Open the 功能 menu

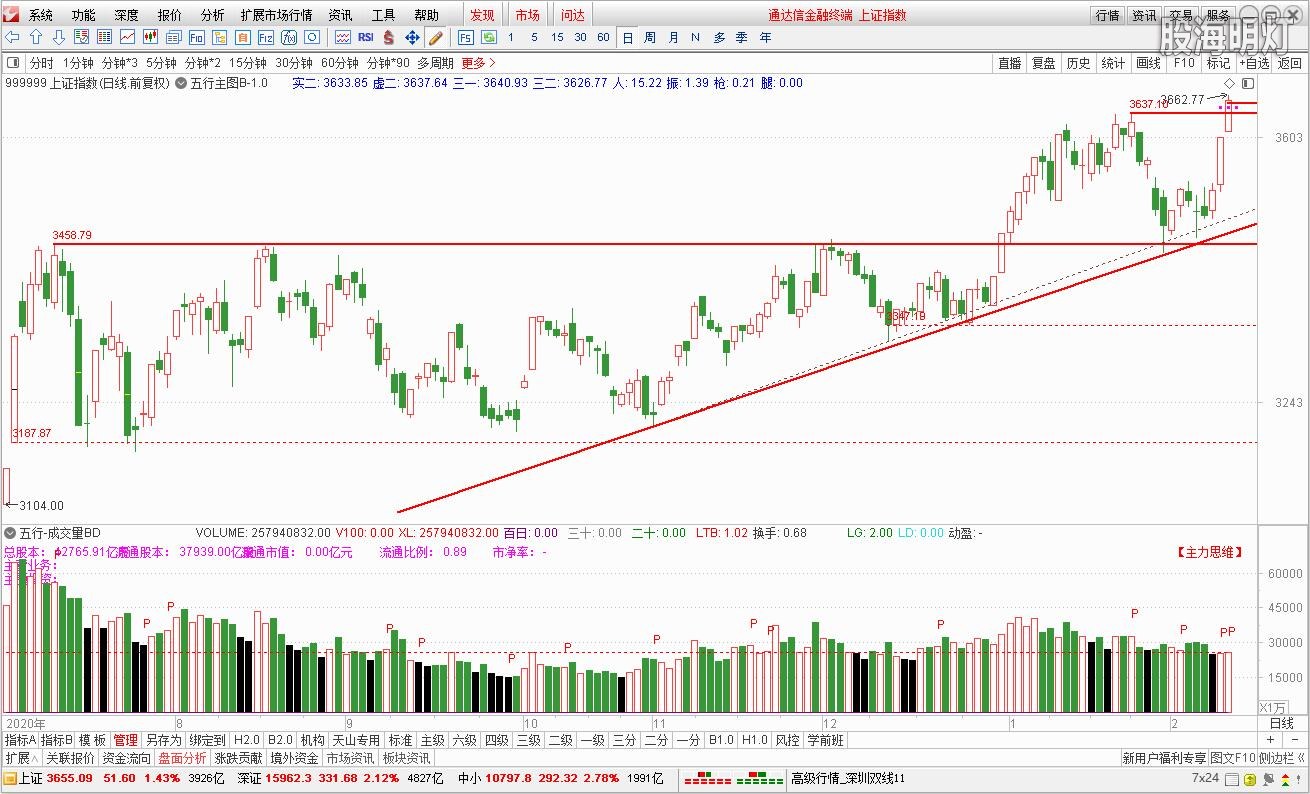coord(84,15)
